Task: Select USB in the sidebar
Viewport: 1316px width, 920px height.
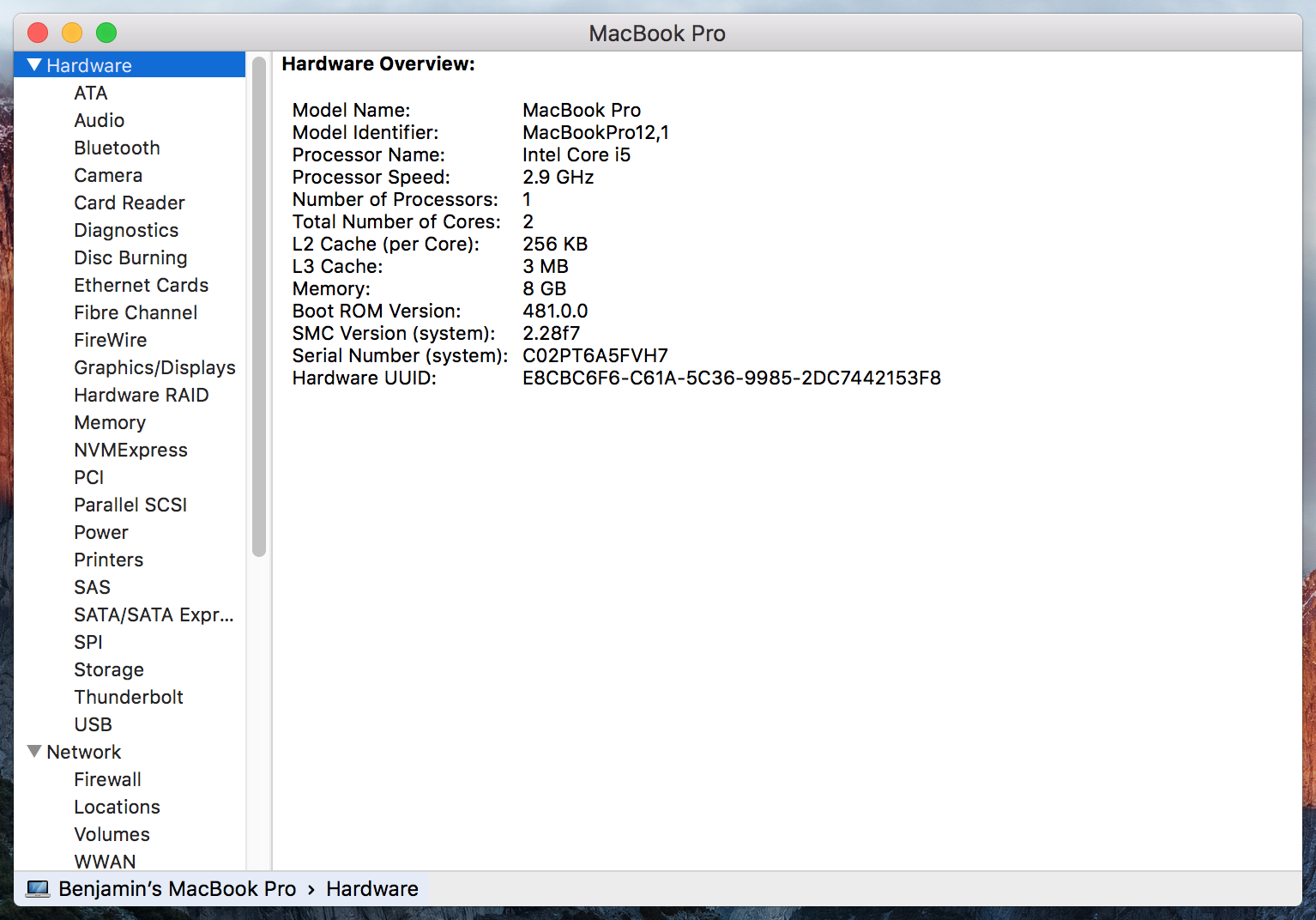Action: [94, 724]
